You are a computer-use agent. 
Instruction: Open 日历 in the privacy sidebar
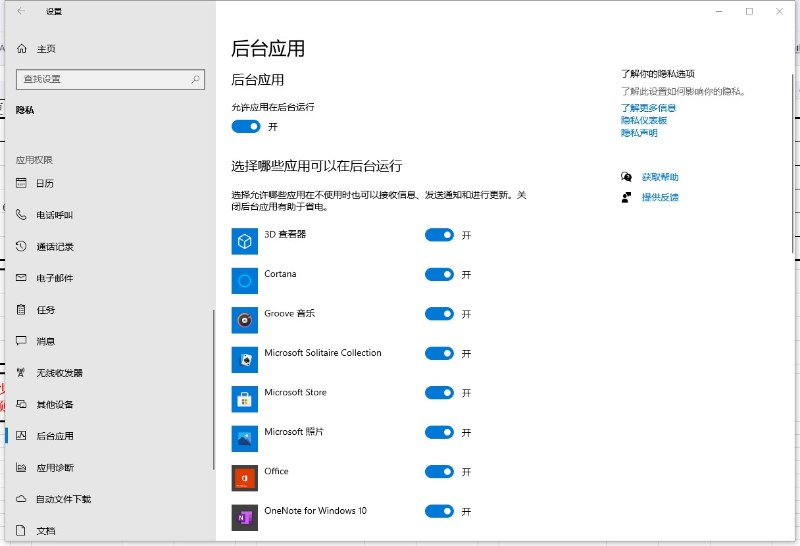pyautogui.click(x=45, y=183)
